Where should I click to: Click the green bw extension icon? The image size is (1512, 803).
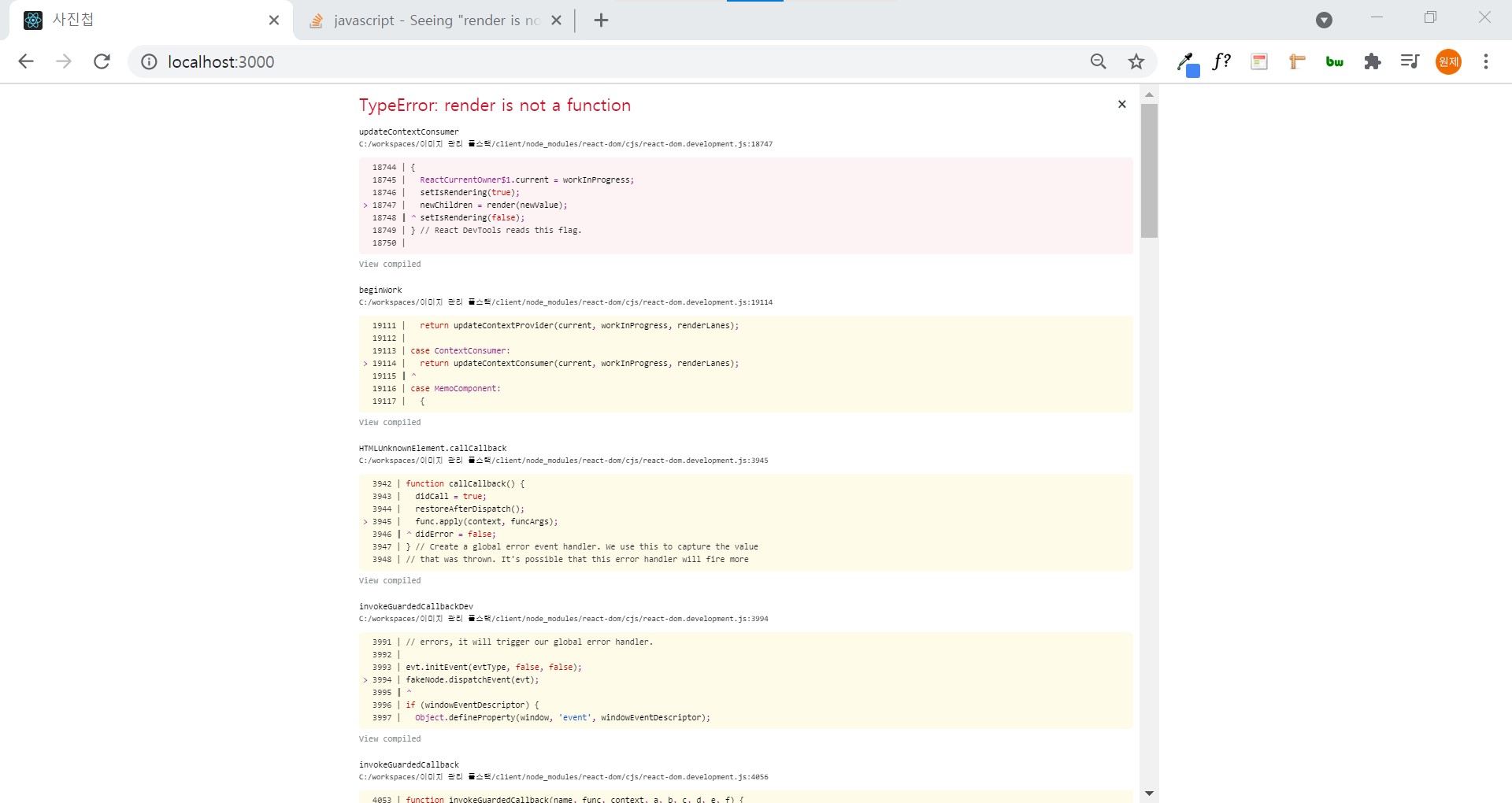click(1334, 61)
